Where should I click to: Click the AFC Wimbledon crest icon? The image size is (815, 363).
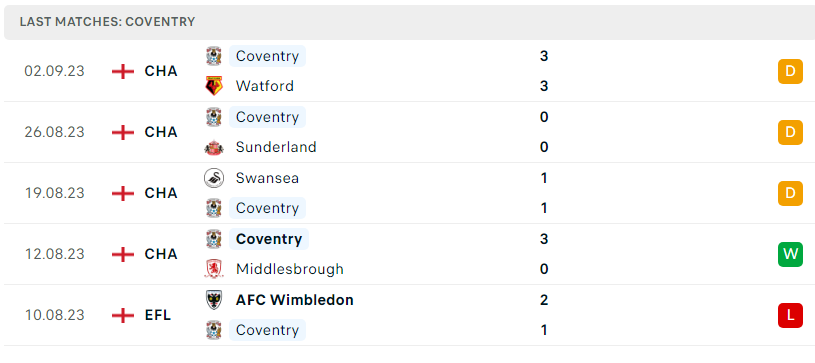[x=214, y=300]
